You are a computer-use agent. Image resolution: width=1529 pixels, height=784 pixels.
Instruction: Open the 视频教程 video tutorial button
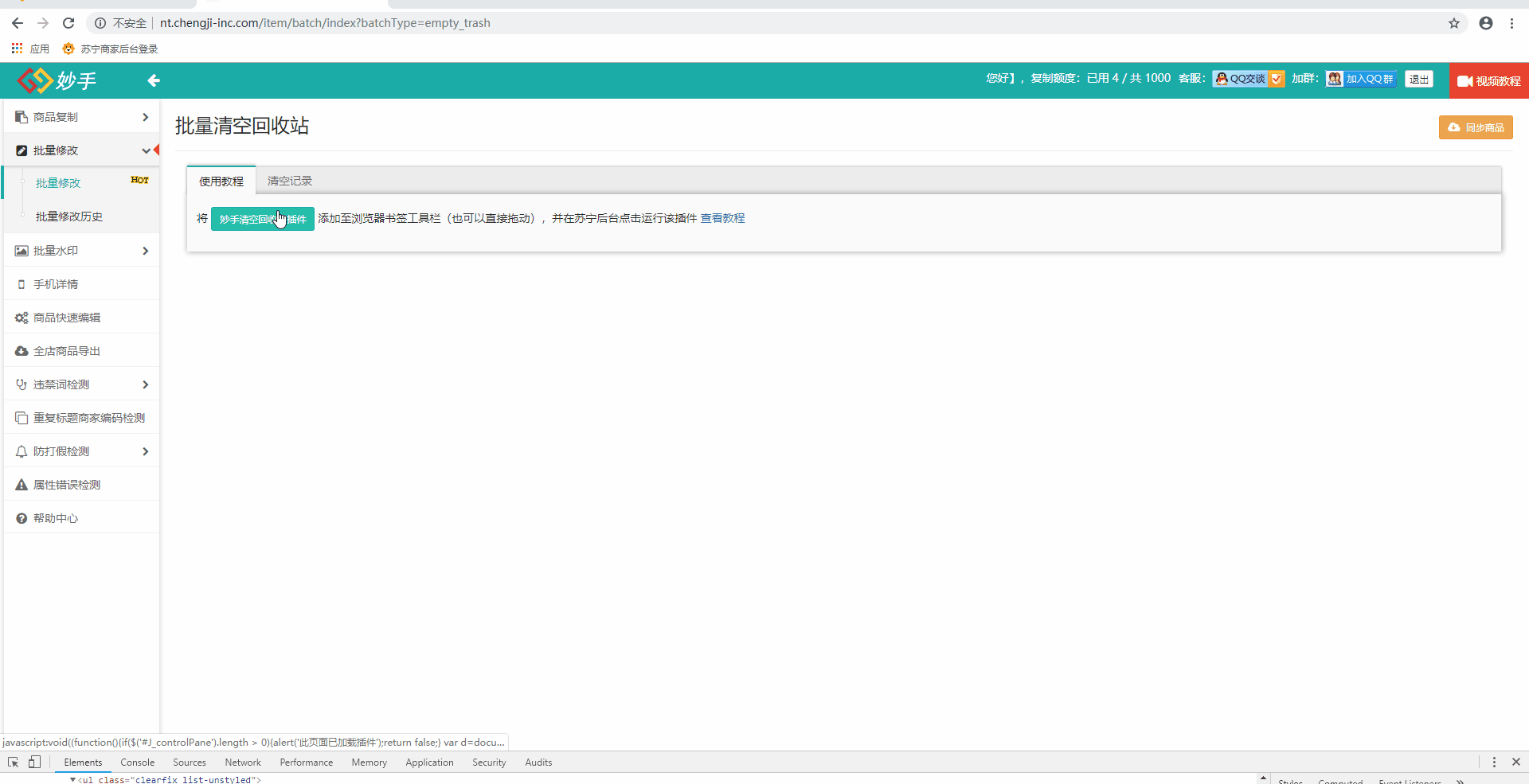point(1488,81)
